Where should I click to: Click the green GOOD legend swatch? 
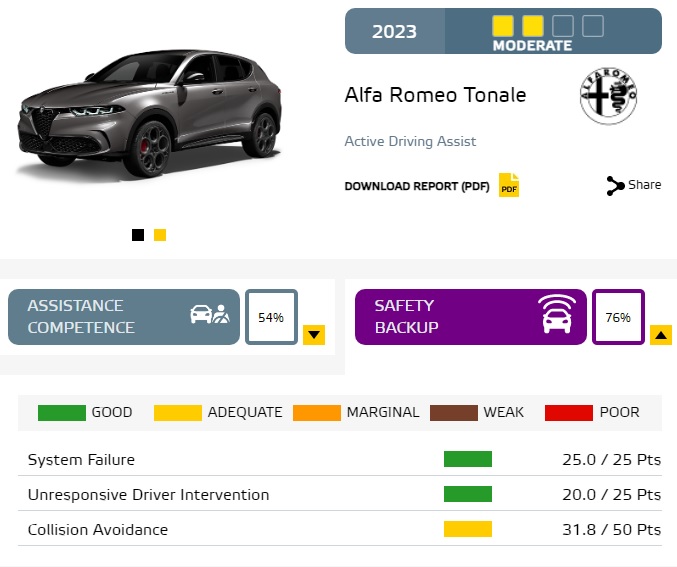tap(62, 412)
